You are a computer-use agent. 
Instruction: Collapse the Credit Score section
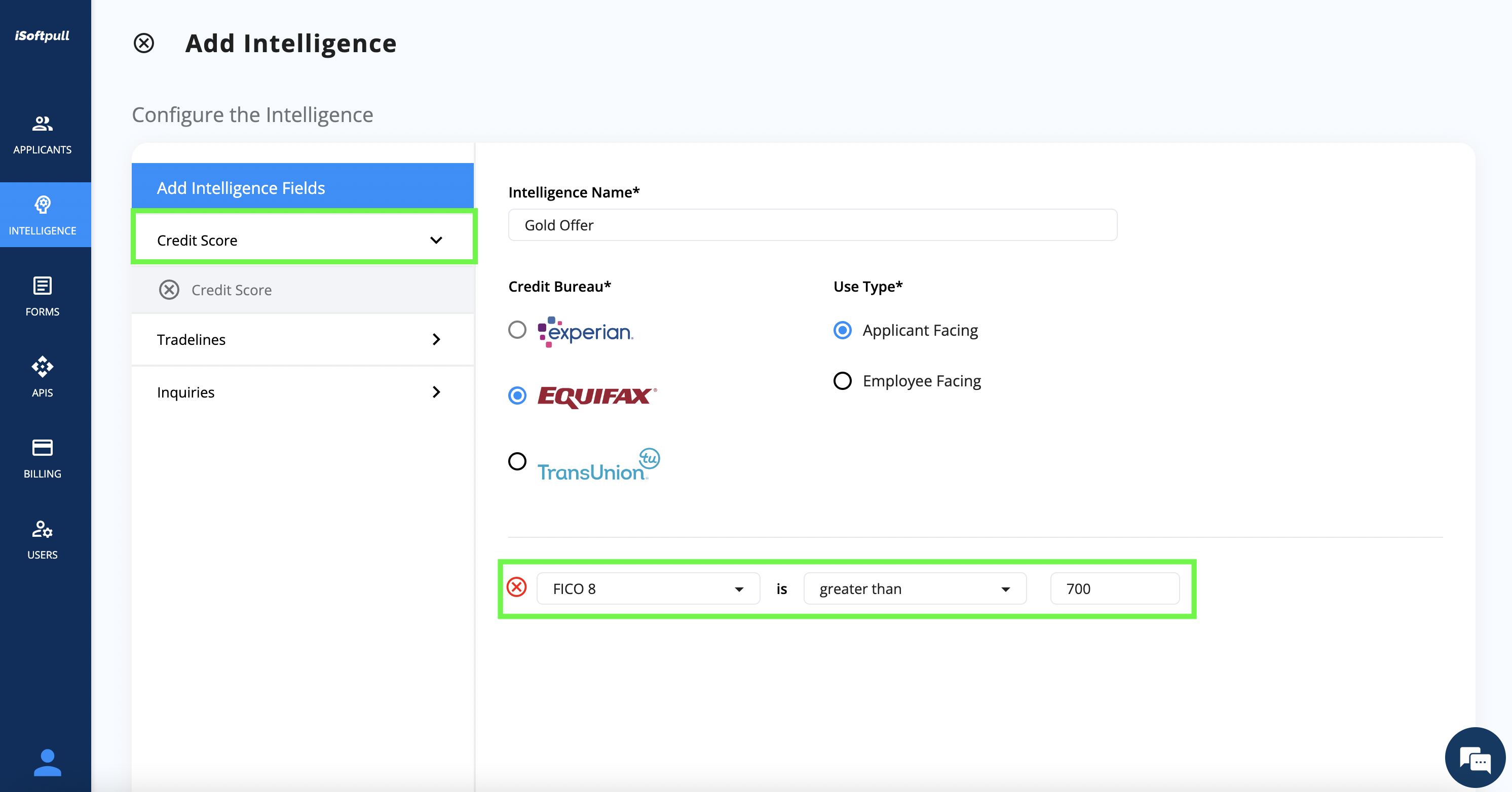click(x=304, y=240)
